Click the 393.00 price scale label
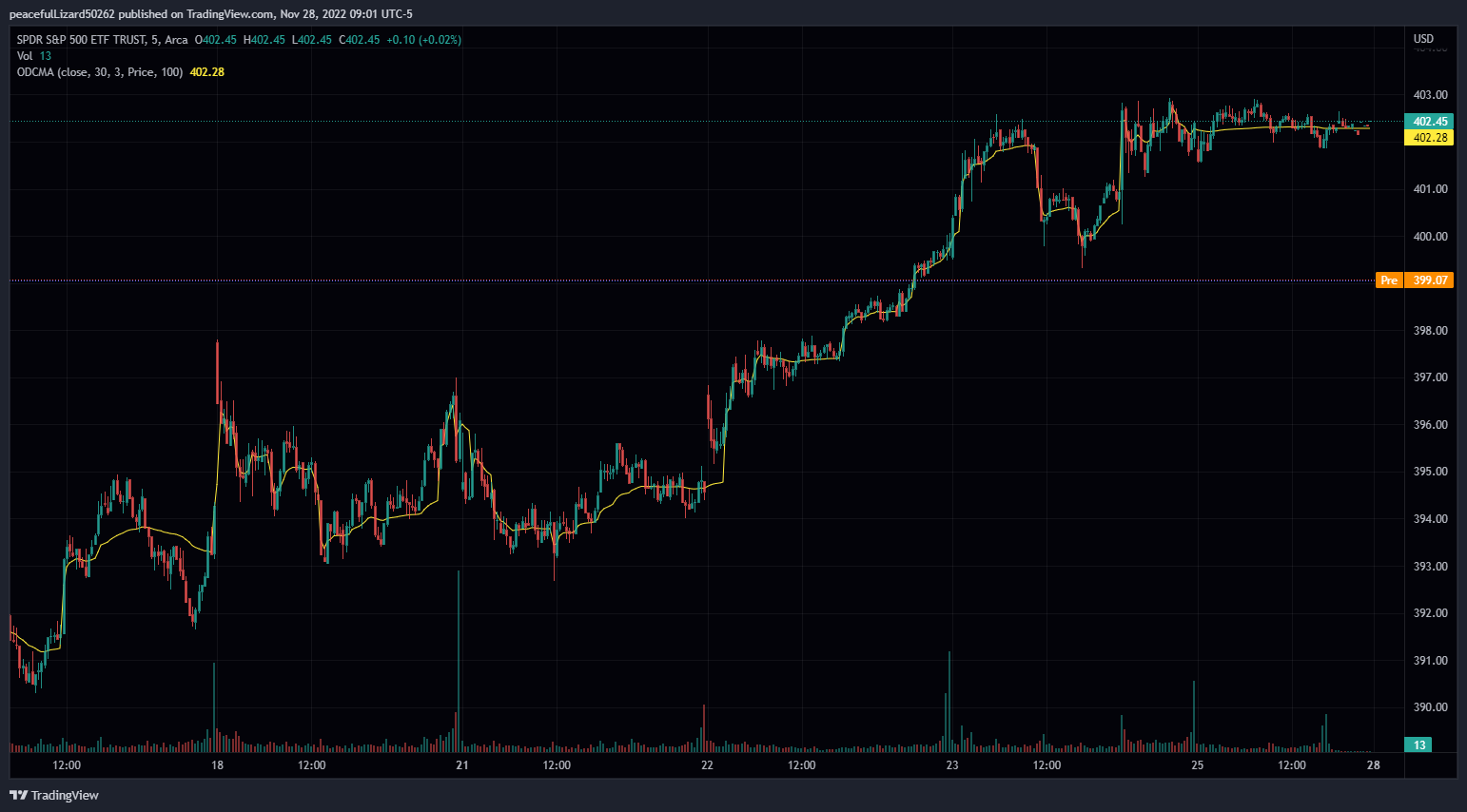The image size is (1467, 812). [x=1430, y=567]
